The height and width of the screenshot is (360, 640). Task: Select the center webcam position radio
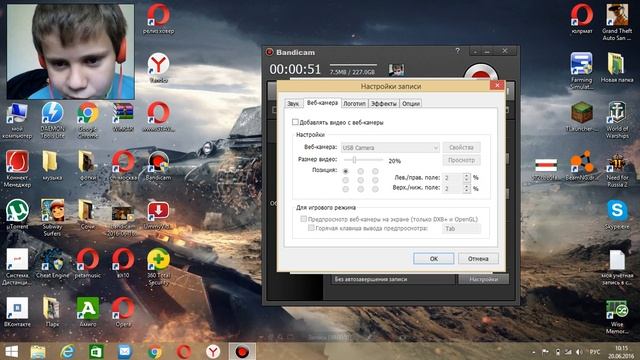click(360, 180)
